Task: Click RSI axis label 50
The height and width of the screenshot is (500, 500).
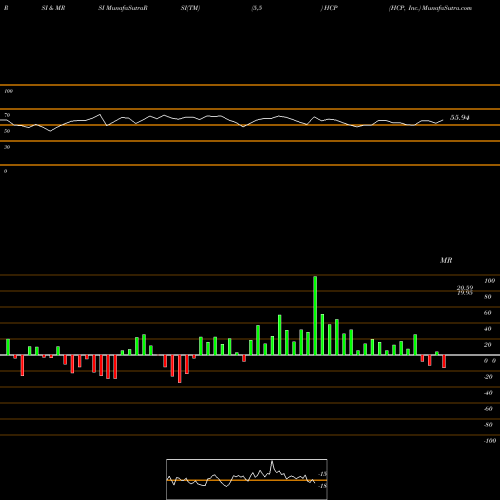Action: point(7,131)
